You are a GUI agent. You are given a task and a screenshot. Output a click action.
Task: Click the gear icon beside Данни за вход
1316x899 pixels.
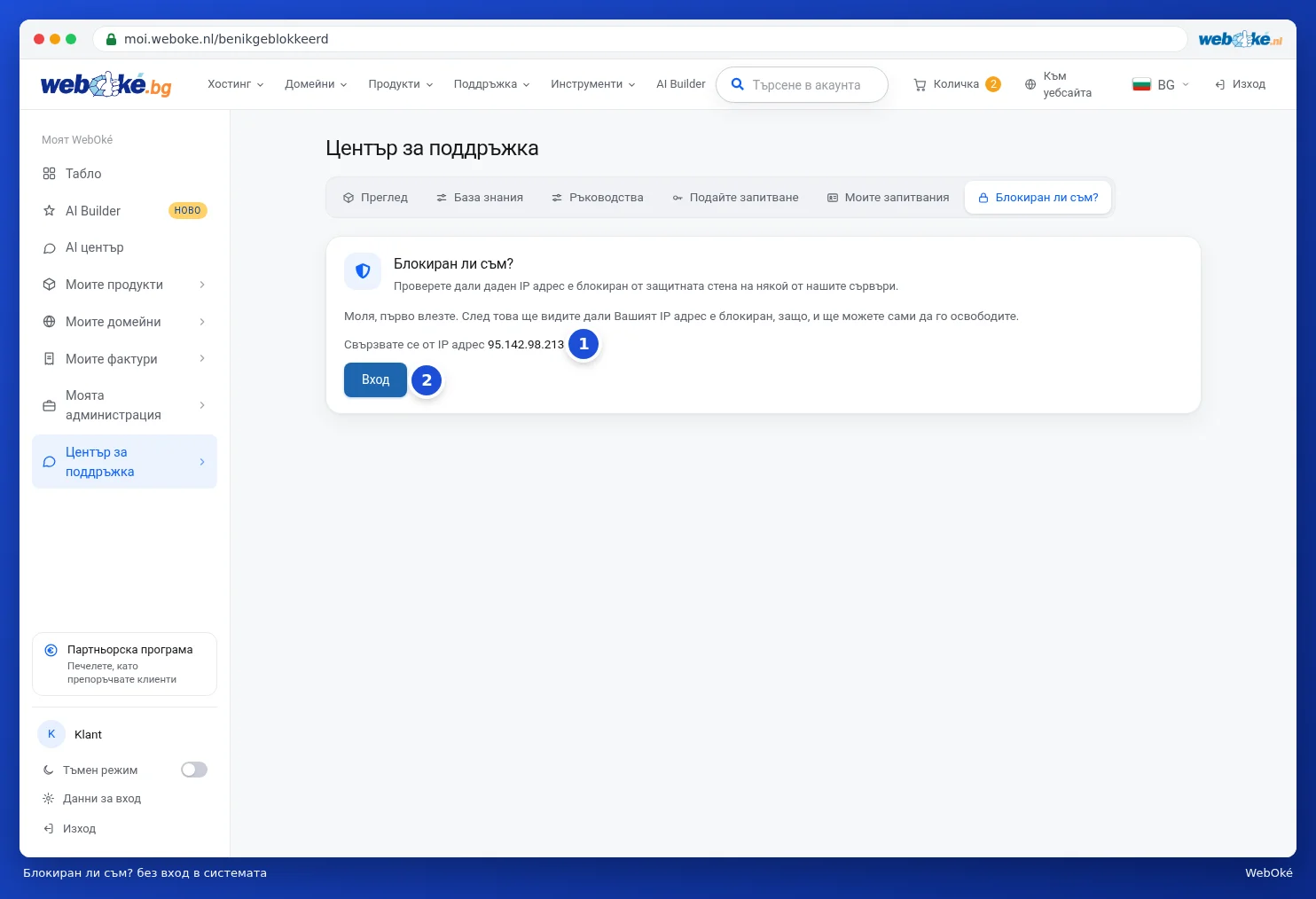tap(49, 799)
